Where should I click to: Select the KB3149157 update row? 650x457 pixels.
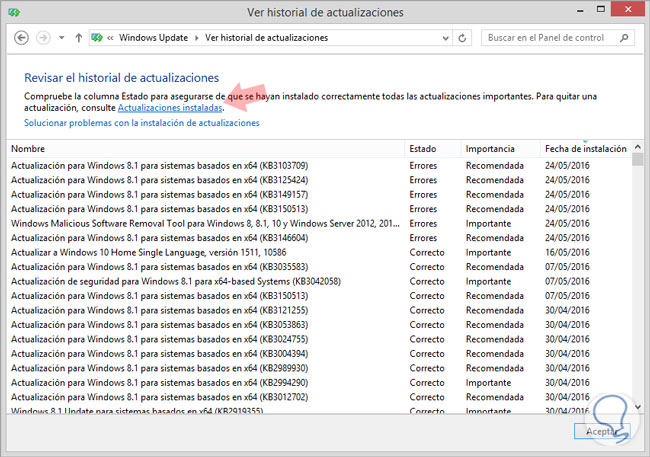(319, 194)
